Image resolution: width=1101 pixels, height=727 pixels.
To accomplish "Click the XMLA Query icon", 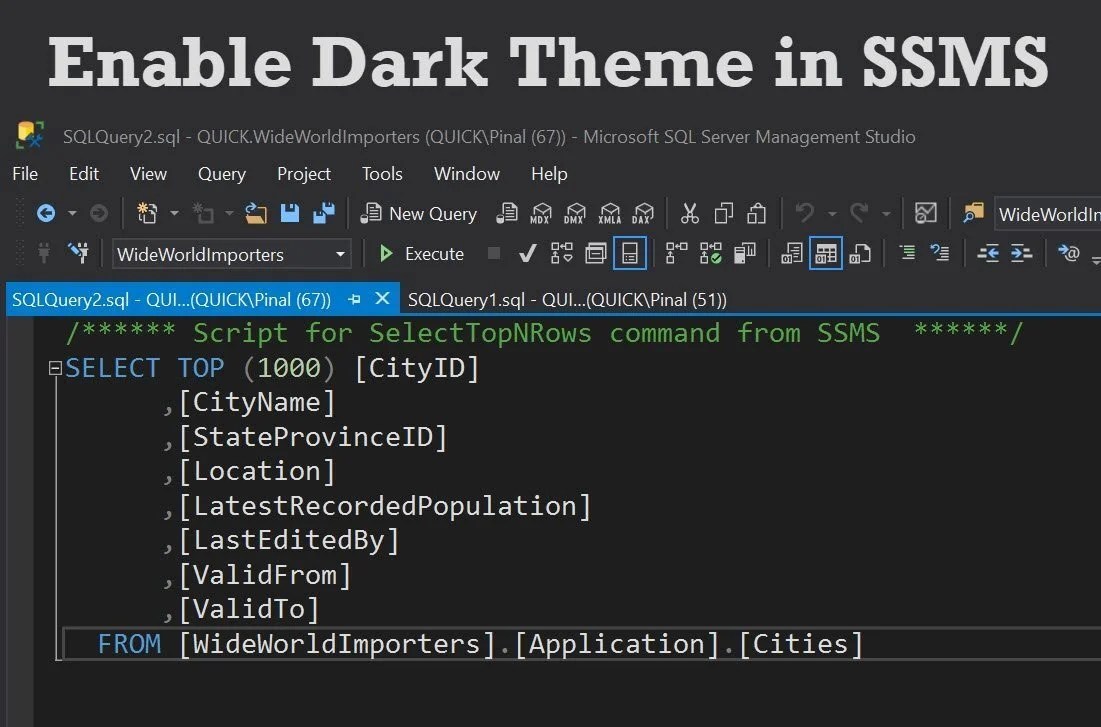I will click(x=609, y=214).
